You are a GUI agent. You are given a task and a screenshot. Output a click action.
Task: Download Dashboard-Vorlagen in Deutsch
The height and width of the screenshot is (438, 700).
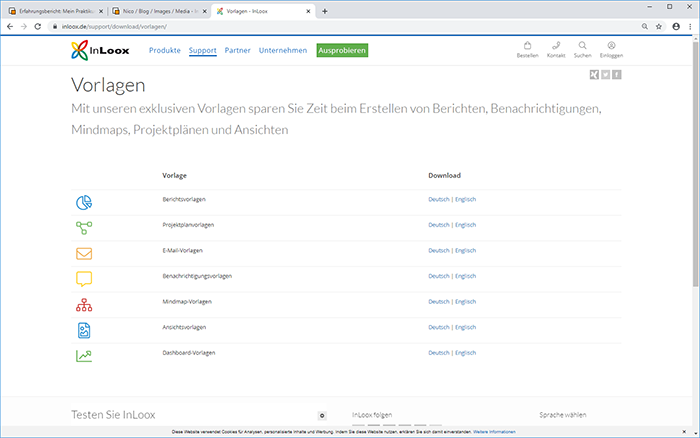(x=439, y=353)
